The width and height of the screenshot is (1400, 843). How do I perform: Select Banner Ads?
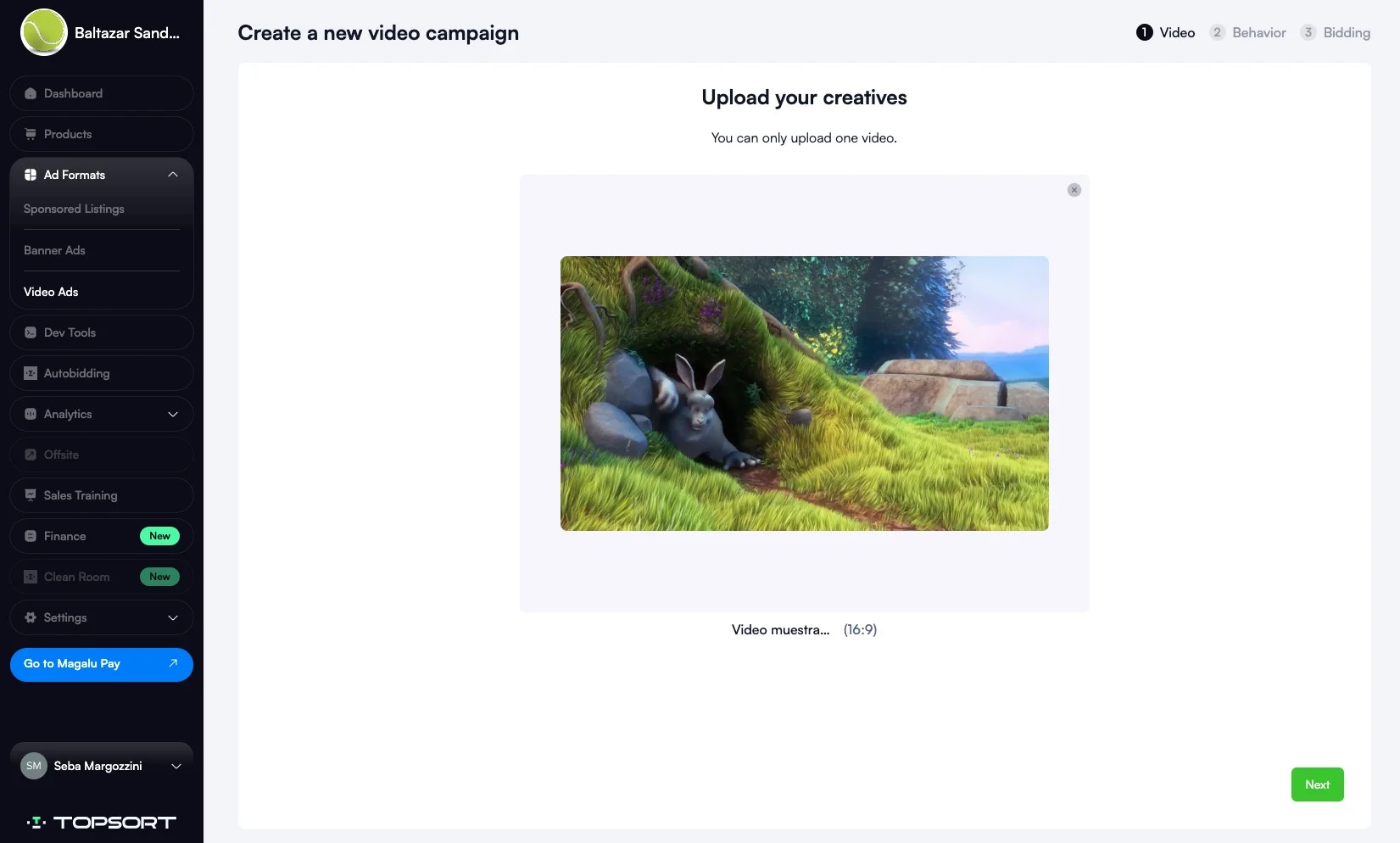pyautogui.click(x=54, y=250)
